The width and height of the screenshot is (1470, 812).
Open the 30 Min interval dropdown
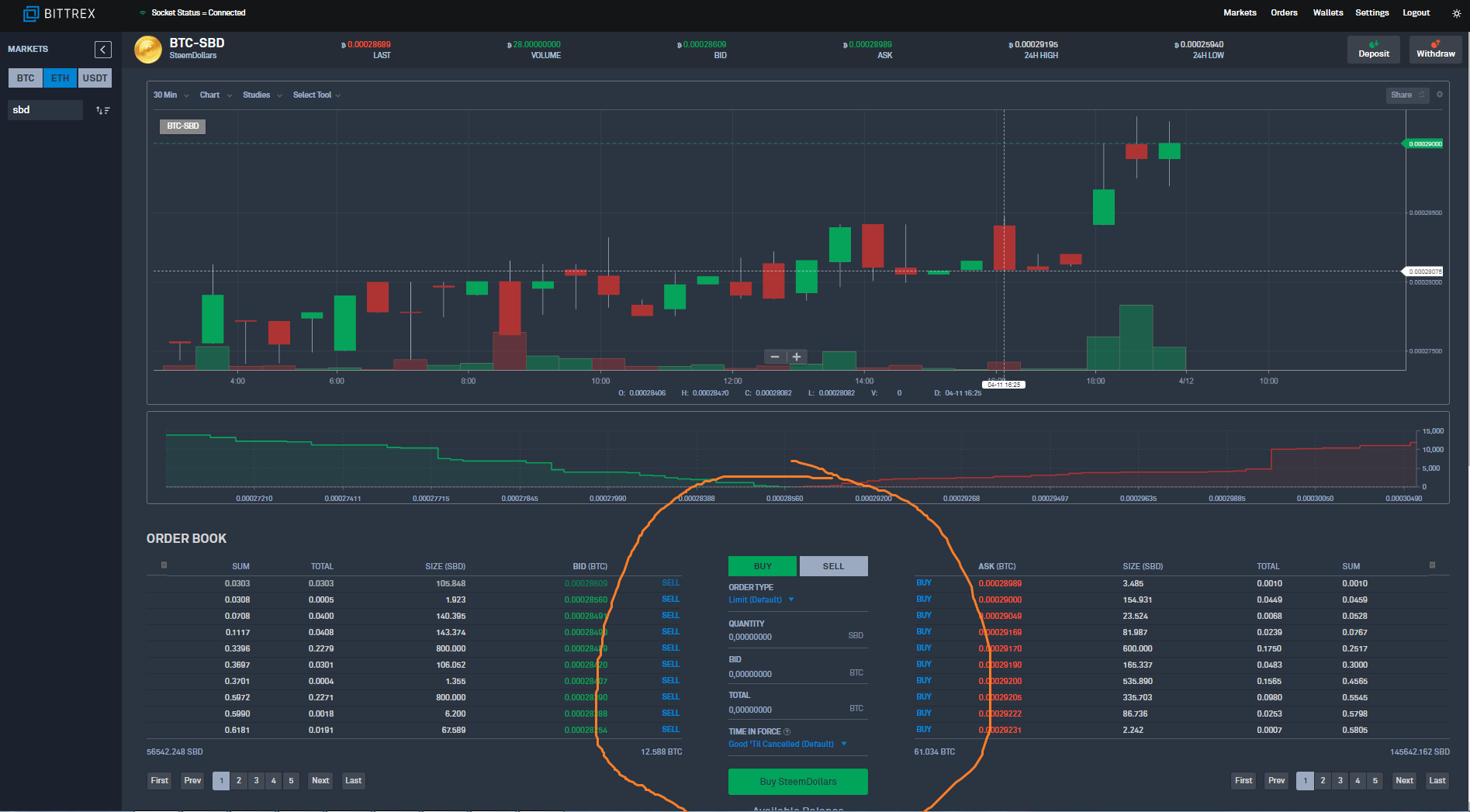171,95
